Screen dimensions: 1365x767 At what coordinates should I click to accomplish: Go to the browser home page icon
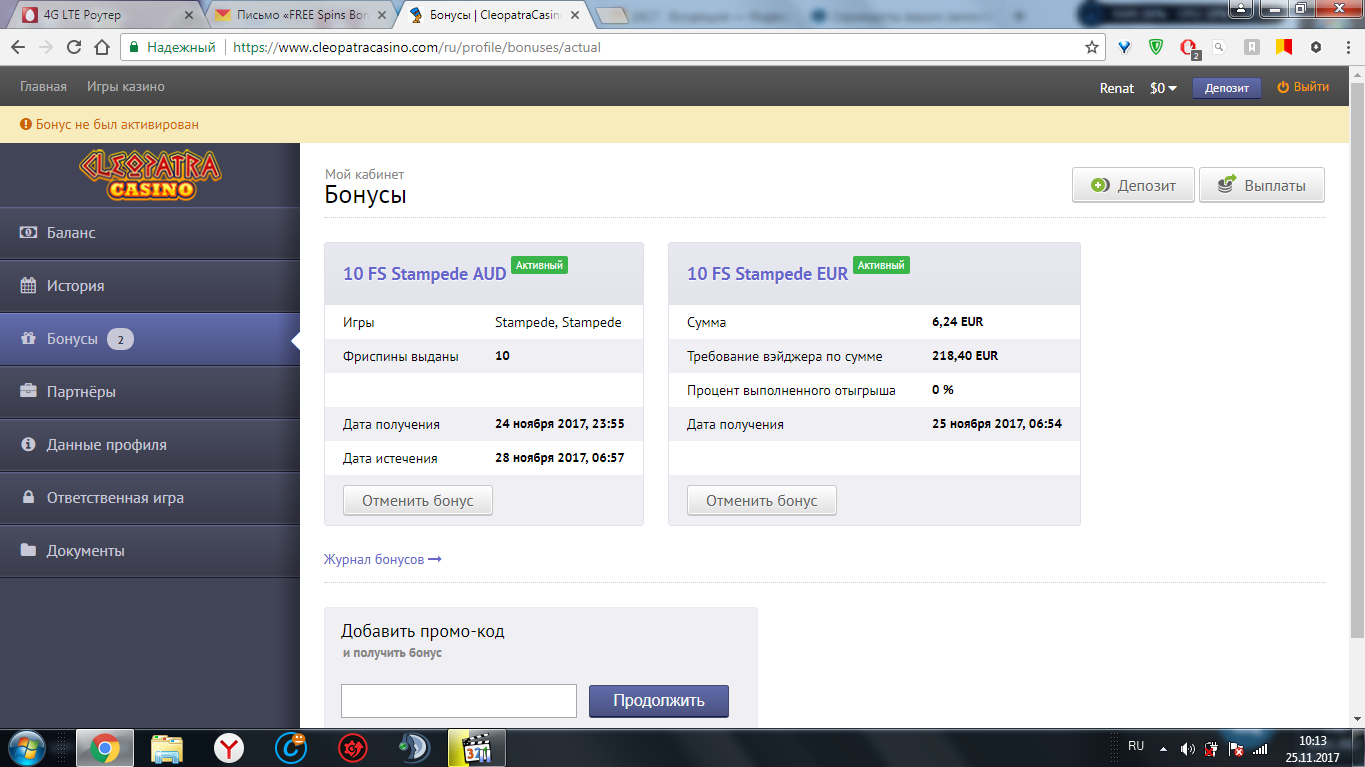pyautogui.click(x=101, y=47)
